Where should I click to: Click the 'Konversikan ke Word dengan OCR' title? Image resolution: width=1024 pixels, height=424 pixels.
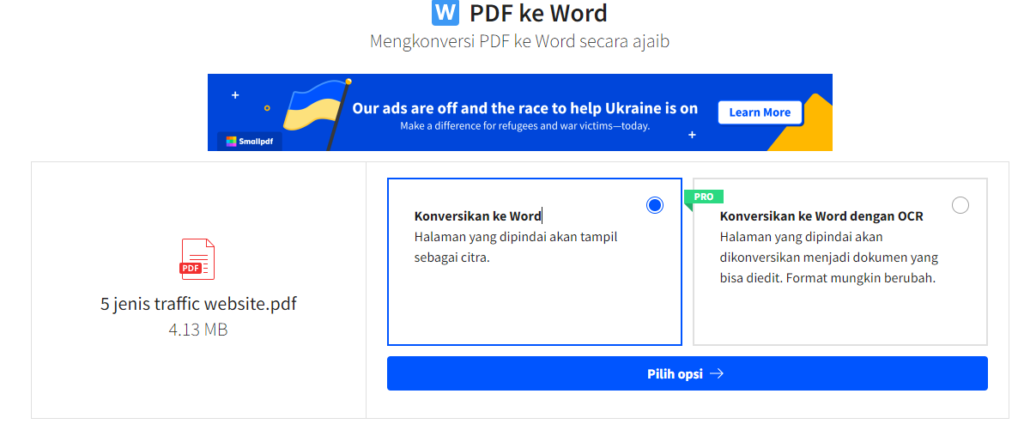[x=822, y=216]
